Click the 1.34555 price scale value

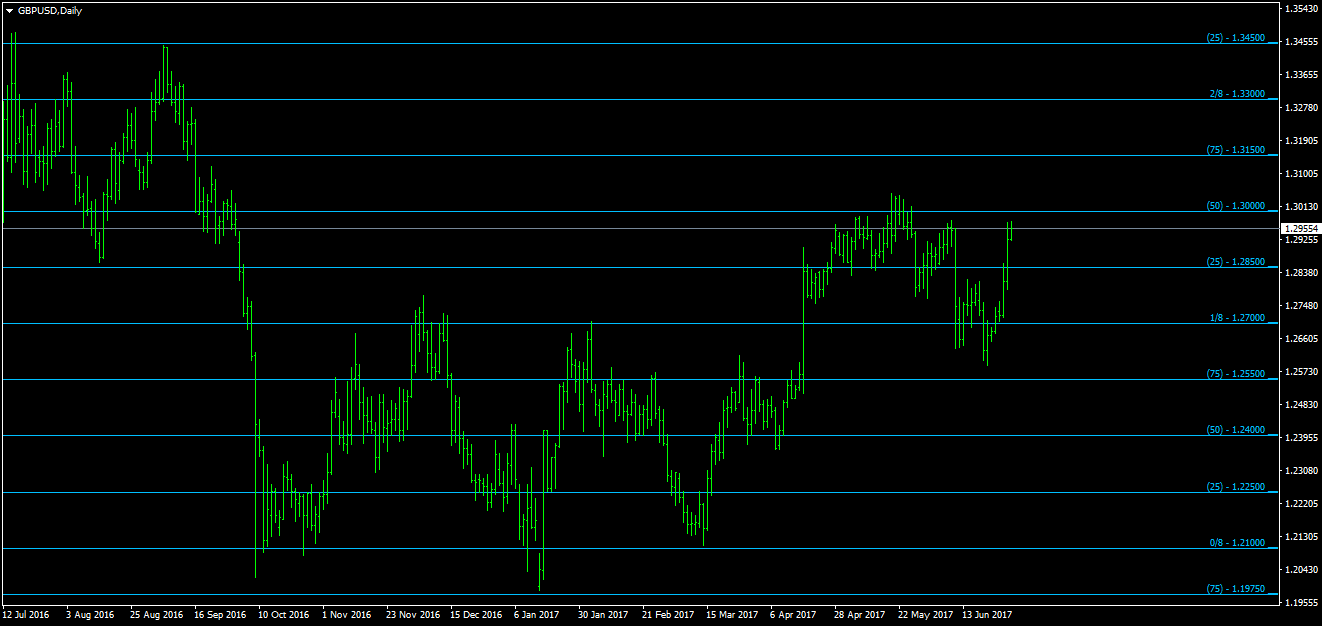[1299, 41]
